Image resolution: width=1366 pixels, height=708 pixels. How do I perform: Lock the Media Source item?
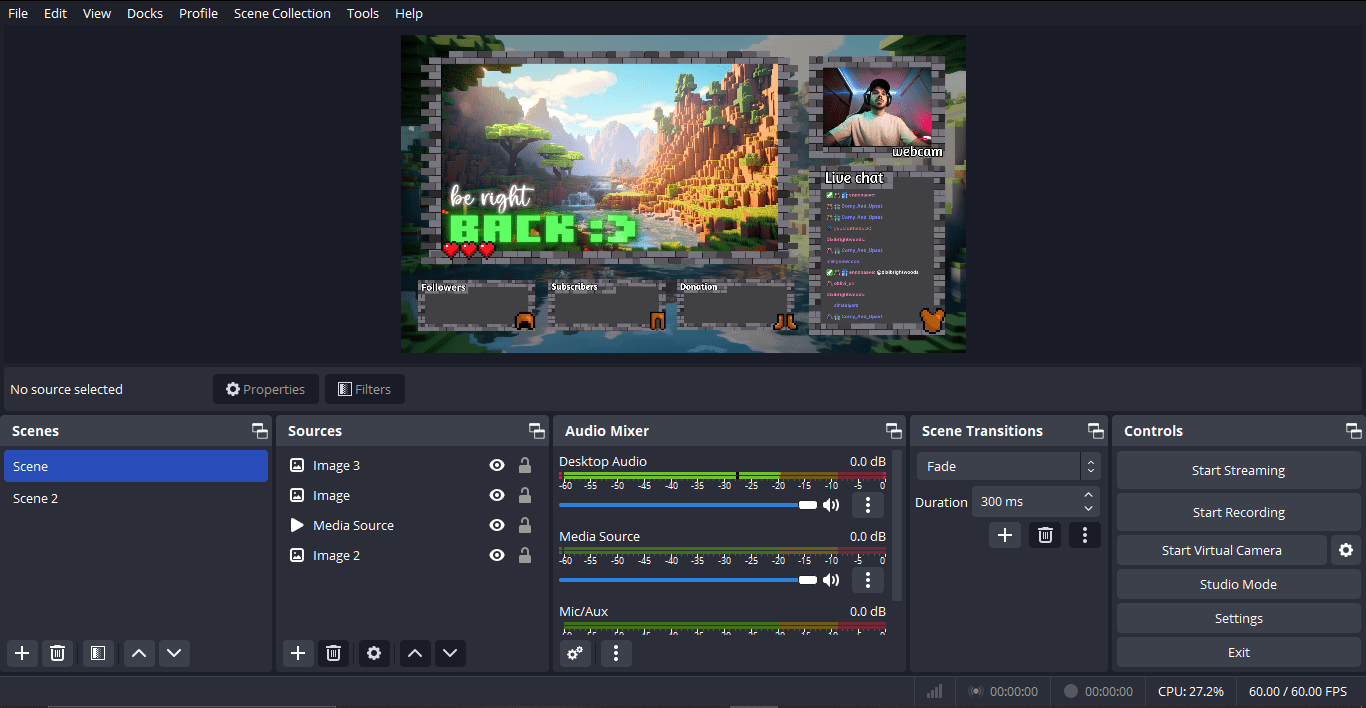[525, 525]
